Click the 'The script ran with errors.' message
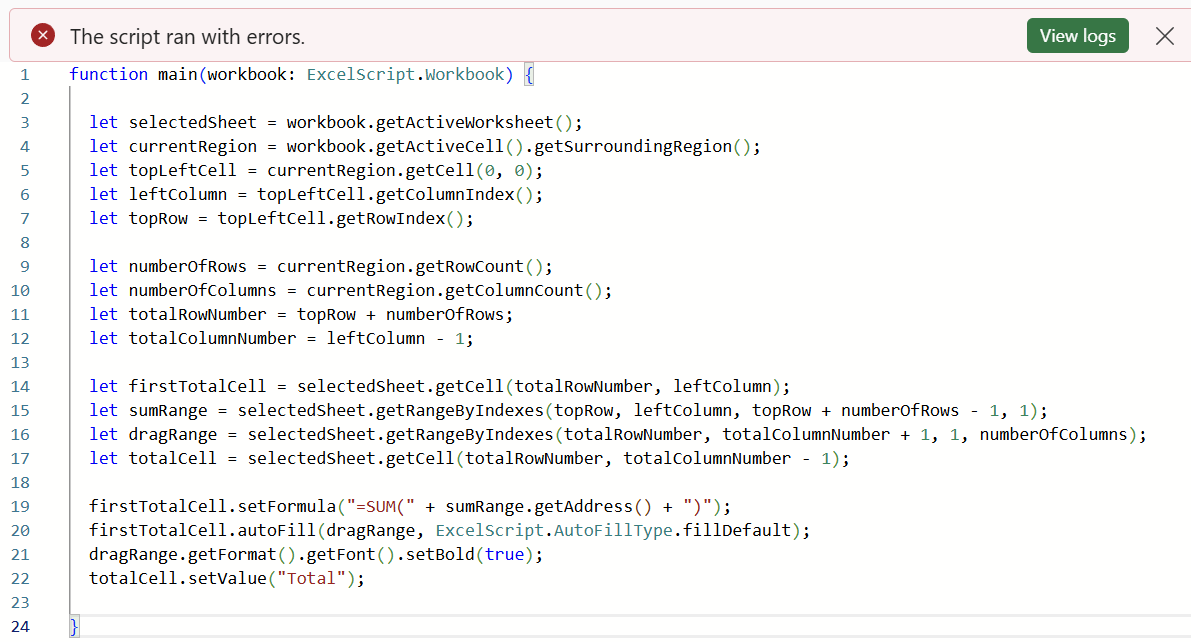 point(188,36)
